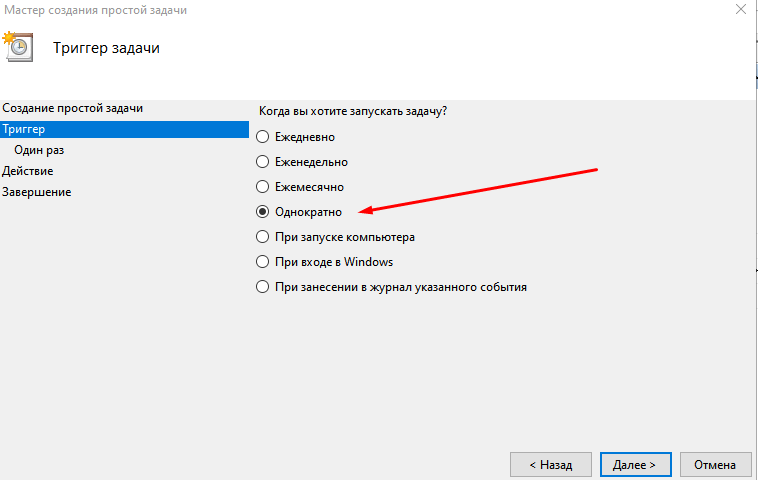758x480 pixels.
Task: Jump to the Действие step
Action: pos(28,171)
